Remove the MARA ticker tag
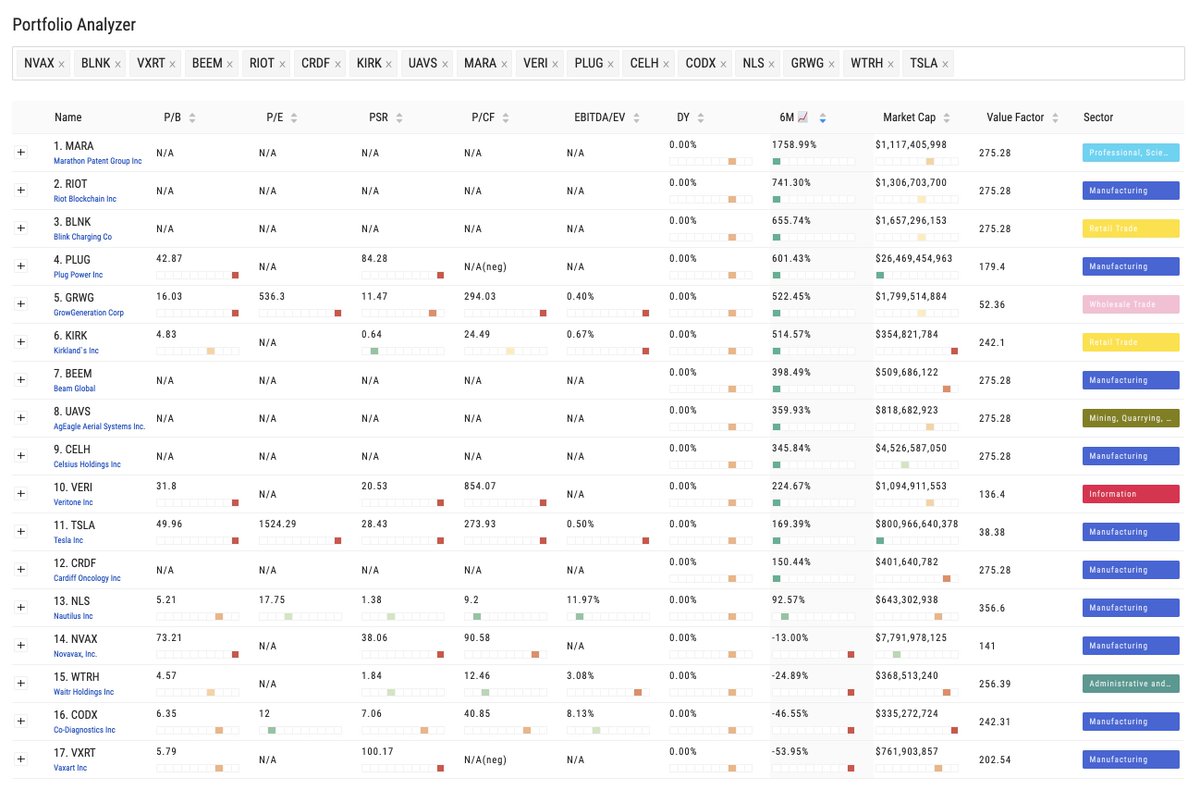The width and height of the screenshot is (1200, 790). pos(504,64)
